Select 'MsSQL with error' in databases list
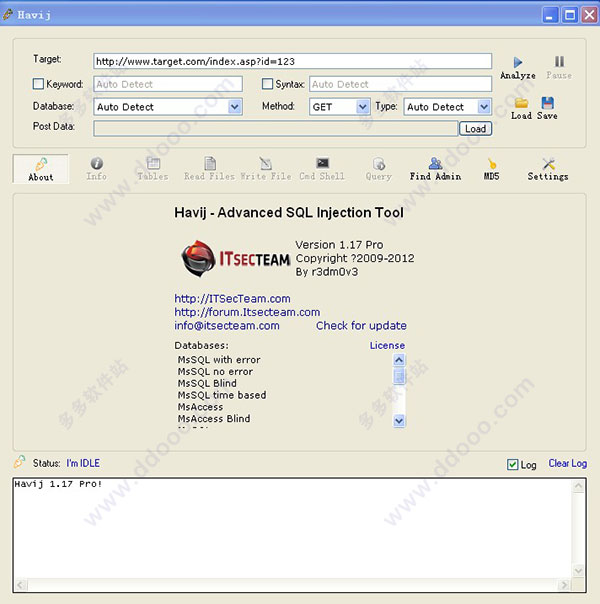This screenshot has height=604, width=600. (219, 360)
